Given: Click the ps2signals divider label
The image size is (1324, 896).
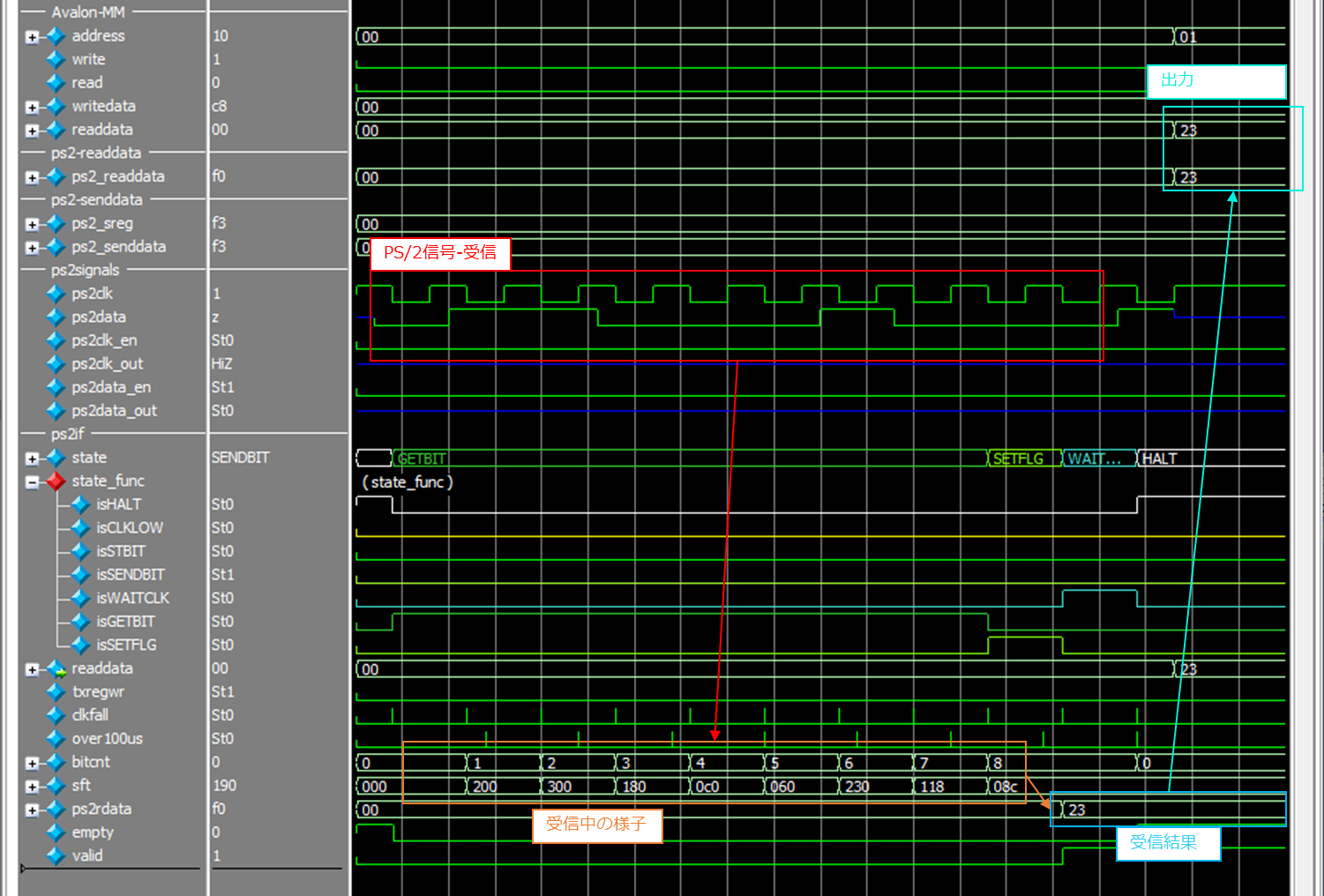Looking at the screenshot, I should pos(85,270).
